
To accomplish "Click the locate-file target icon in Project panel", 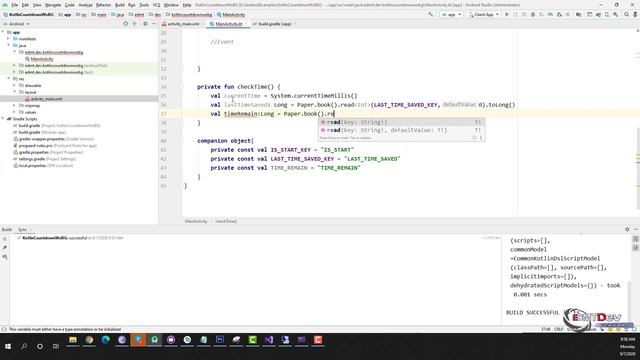I will pyautogui.click(x=126, y=24).
